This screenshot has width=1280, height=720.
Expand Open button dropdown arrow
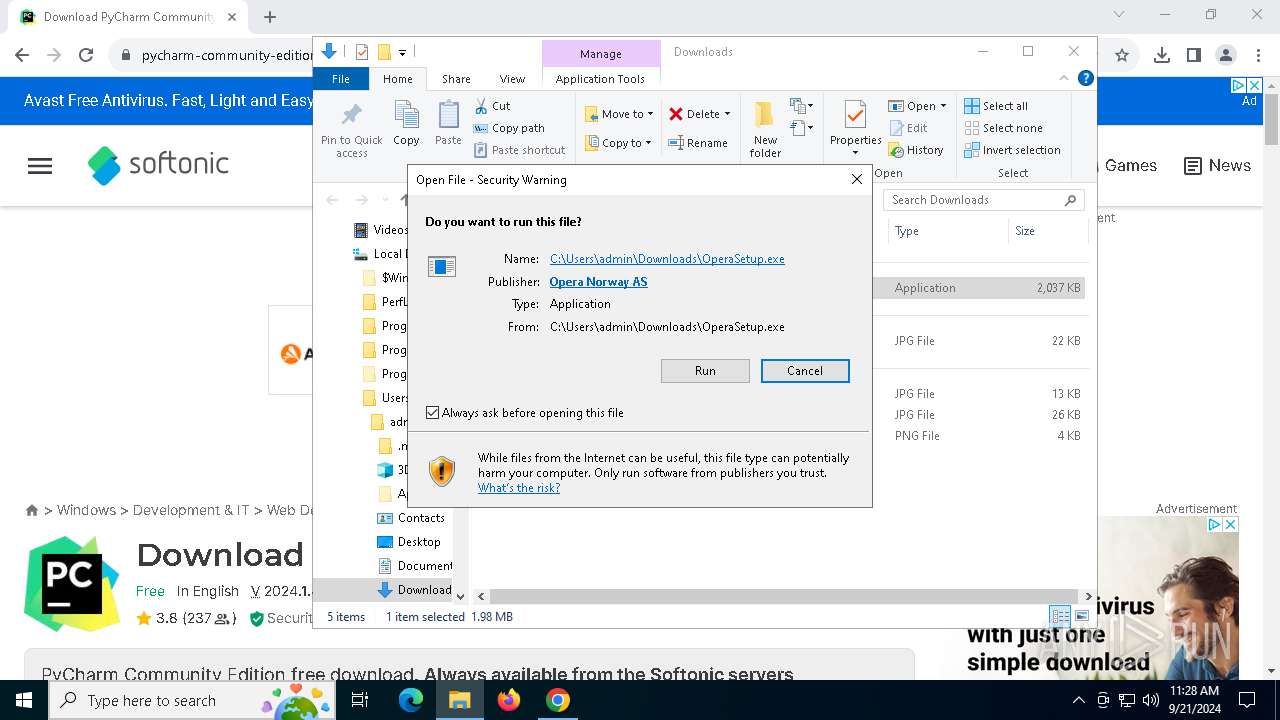pyautogui.click(x=943, y=106)
